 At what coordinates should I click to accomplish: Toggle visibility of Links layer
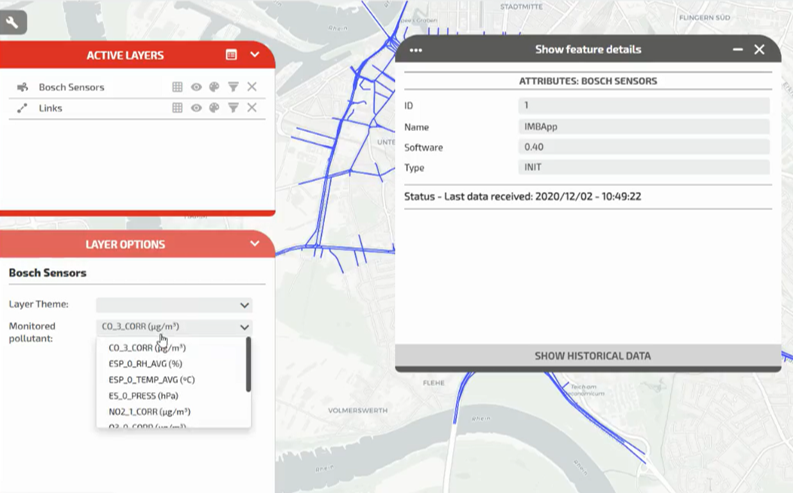196,108
